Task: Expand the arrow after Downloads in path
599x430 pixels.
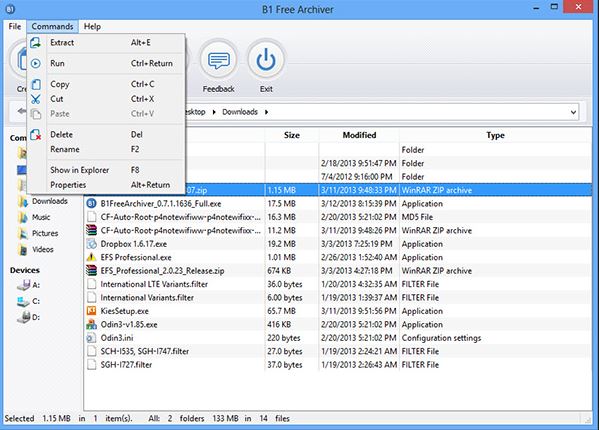Action: click(266, 112)
